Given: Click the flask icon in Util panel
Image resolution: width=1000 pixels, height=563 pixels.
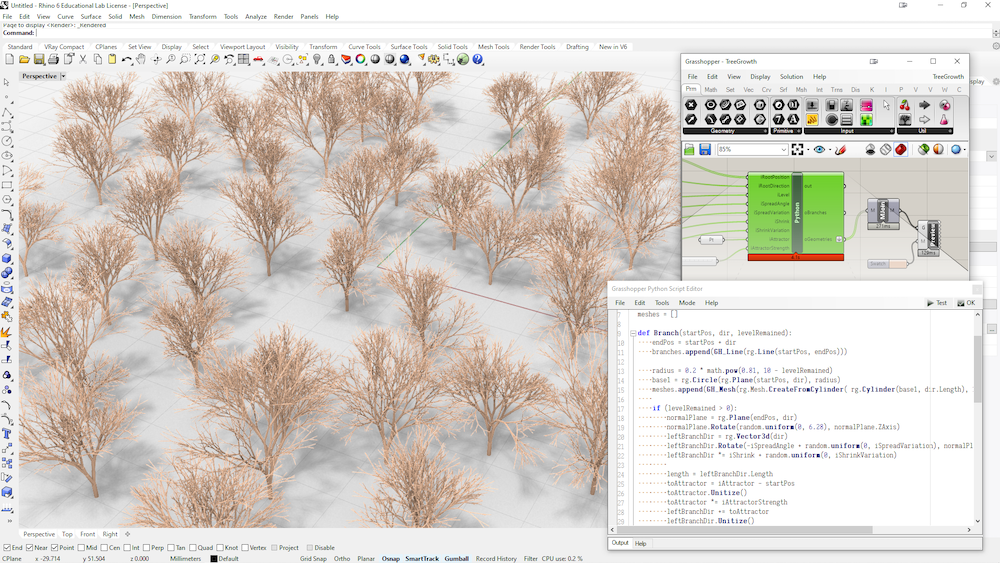Looking at the screenshot, I should [944, 119].
